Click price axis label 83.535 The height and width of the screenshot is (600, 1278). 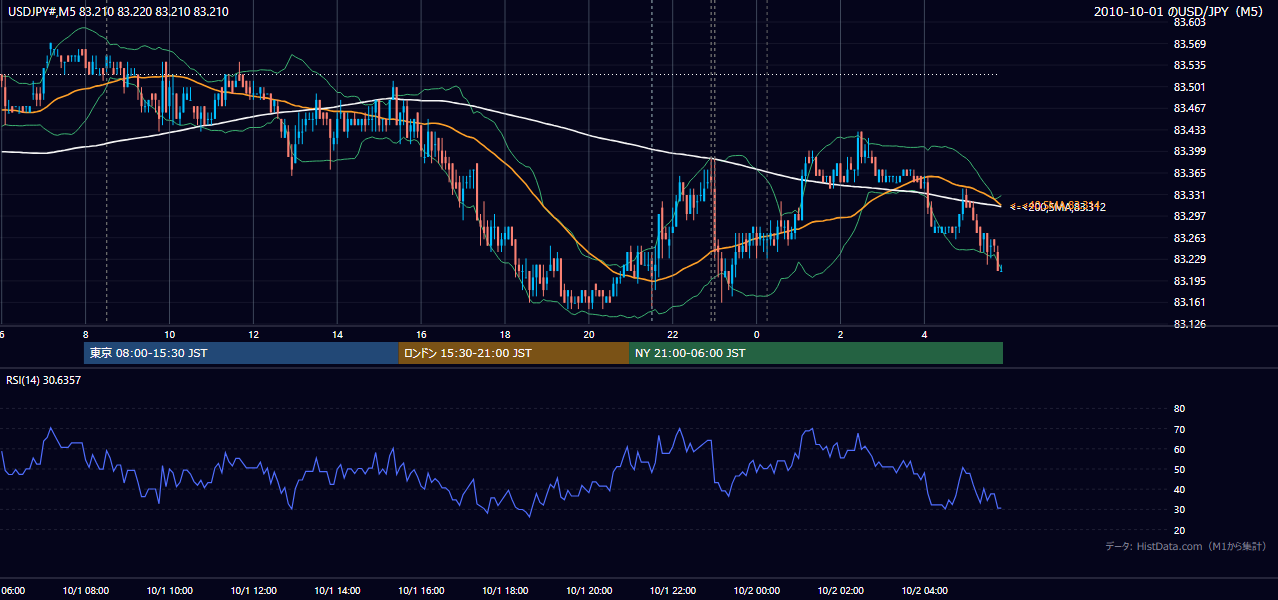[x=1189, y=66]
